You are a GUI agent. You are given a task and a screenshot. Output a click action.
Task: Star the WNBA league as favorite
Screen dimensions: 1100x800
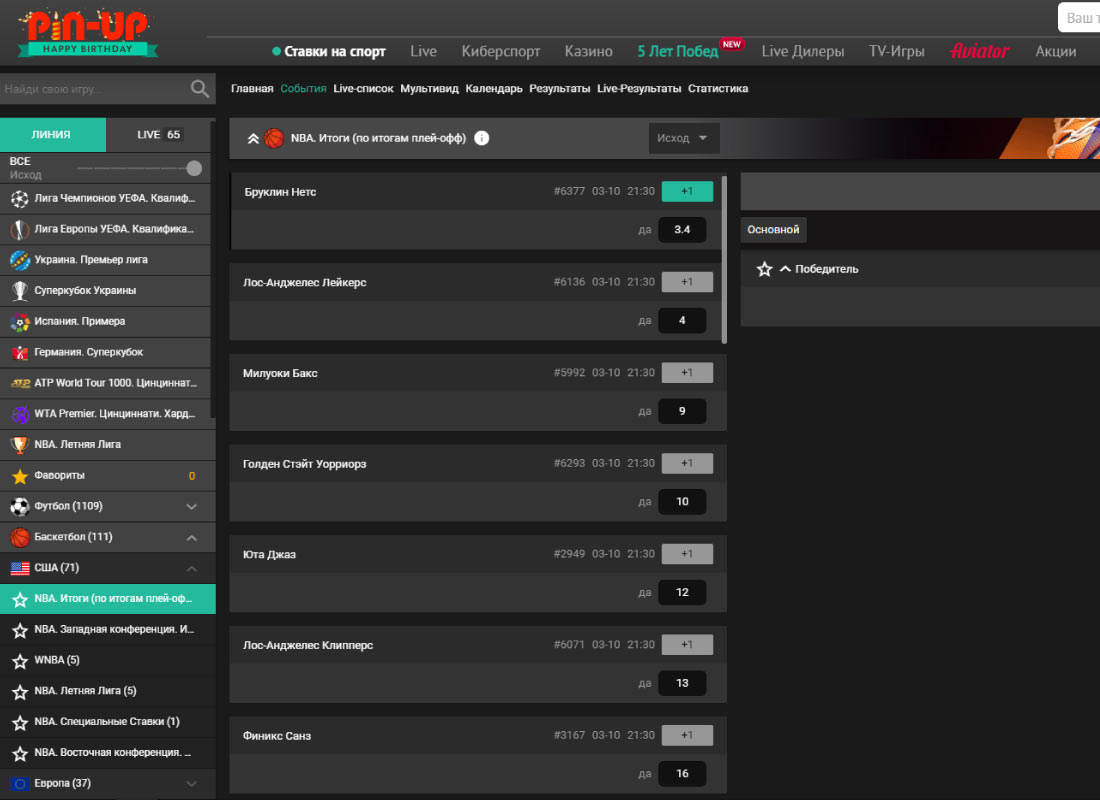pyautogui.click(x=19, y=660)
